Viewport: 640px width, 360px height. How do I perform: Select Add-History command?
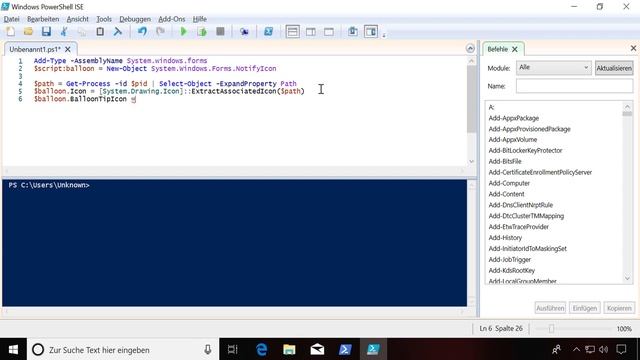pyautogui.click(x=505, y=238)
